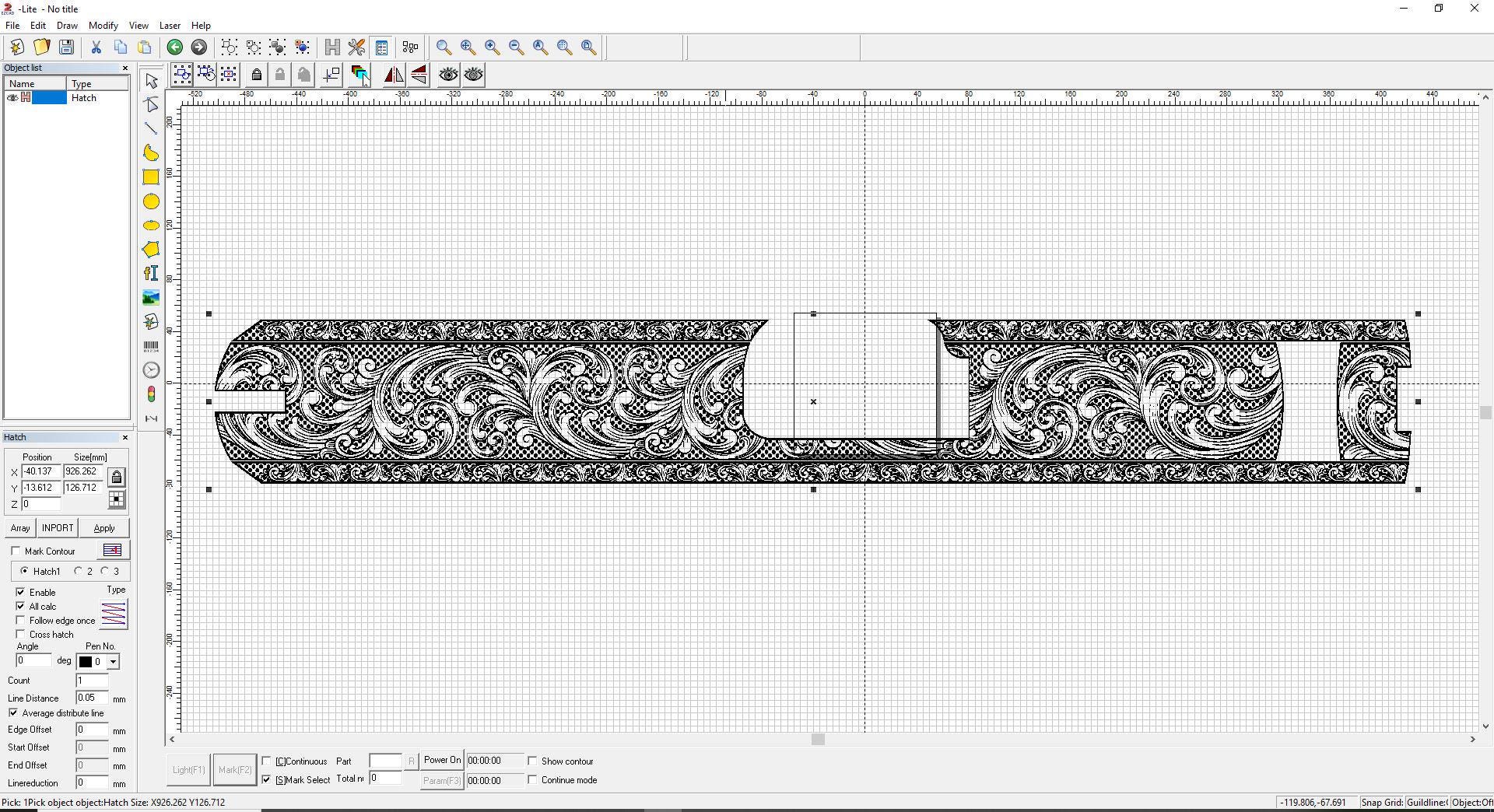Mirror the selection horizontally
The height and width of the screenshot is (812, 1494).
coord(395,75)
